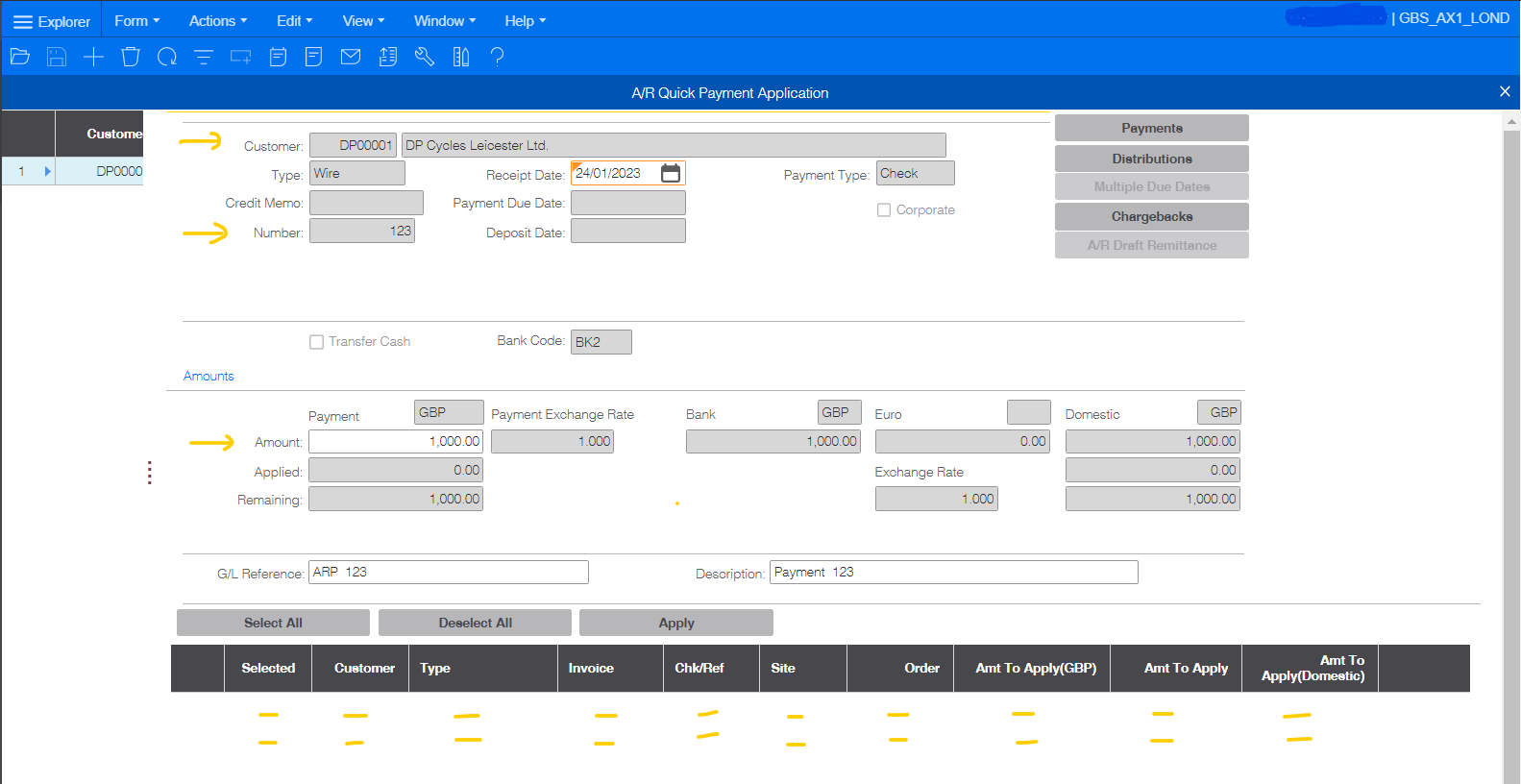1521x784 pixels.
Task: Toggle the Corporate checkbox
Action: 884,210
